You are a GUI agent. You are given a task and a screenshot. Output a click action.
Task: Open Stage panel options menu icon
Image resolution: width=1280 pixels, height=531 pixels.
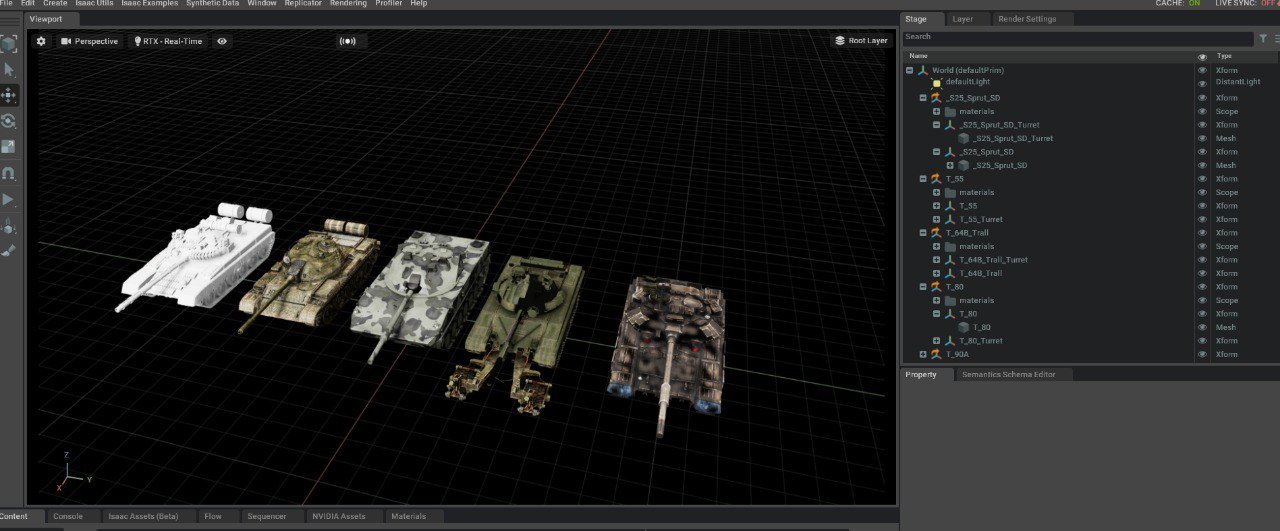click(1275, 38)
